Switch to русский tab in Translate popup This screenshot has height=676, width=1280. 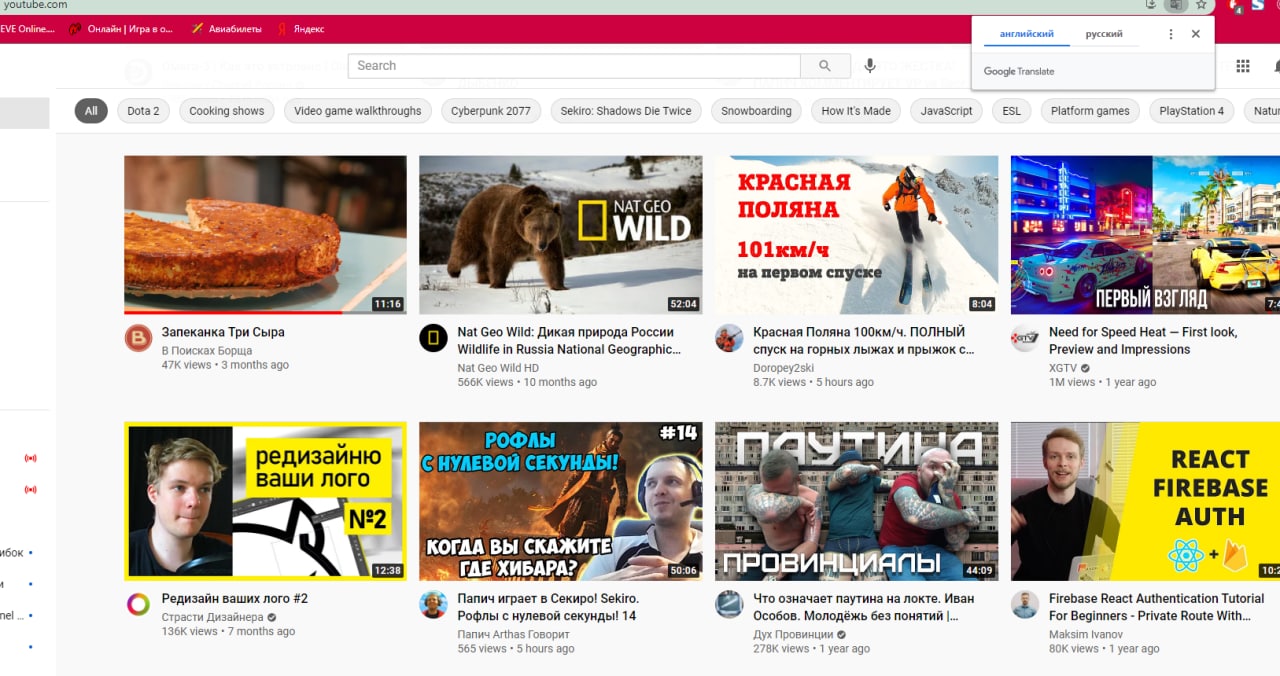tap(1104, 34)
